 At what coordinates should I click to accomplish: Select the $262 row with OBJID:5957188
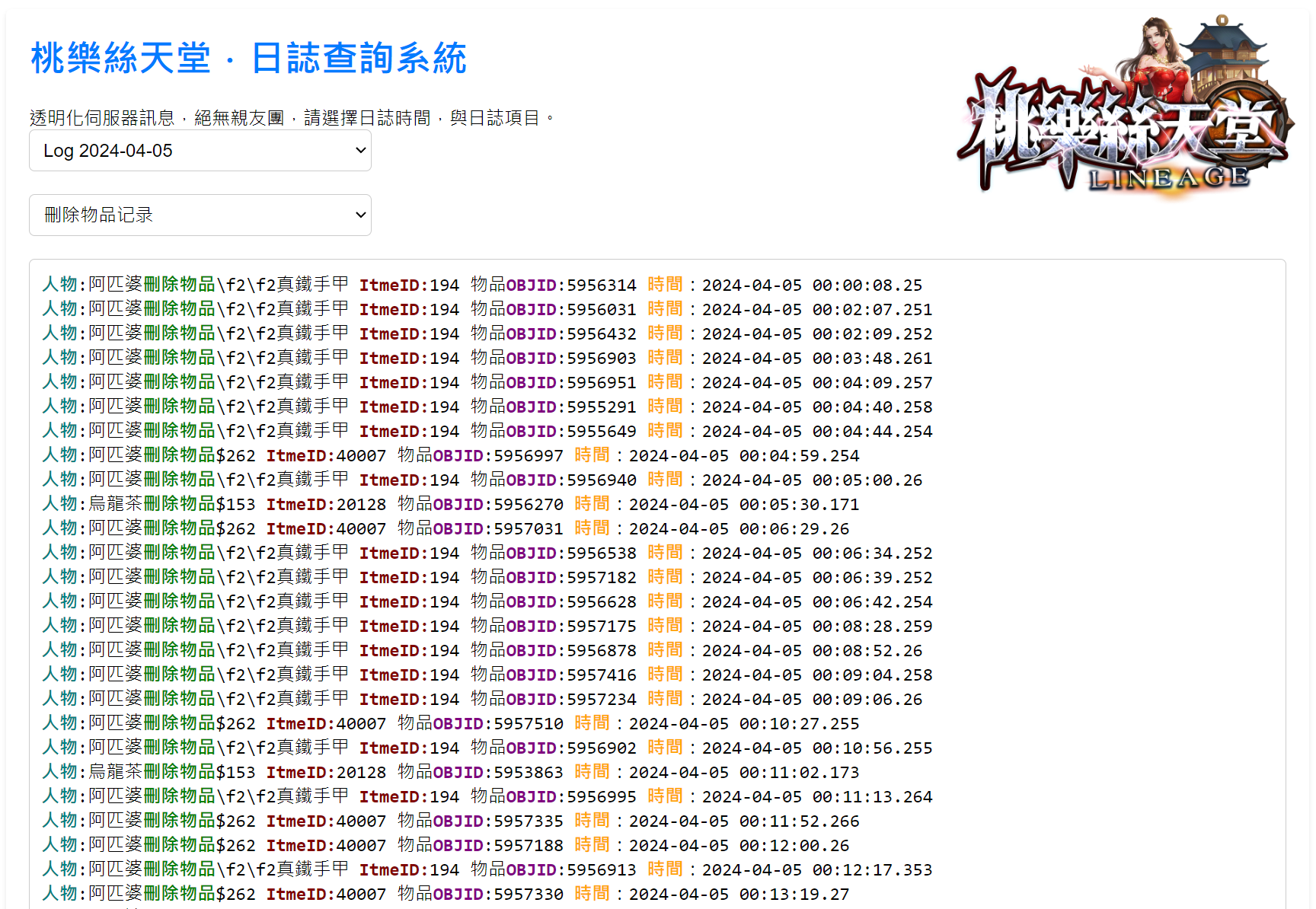click(446, 845)
